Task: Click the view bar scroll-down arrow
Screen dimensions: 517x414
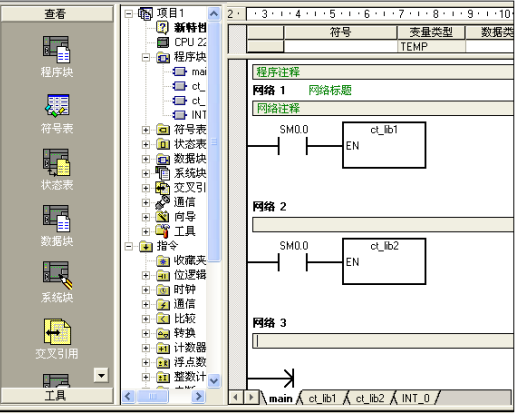Action: [x=101, y=375]
